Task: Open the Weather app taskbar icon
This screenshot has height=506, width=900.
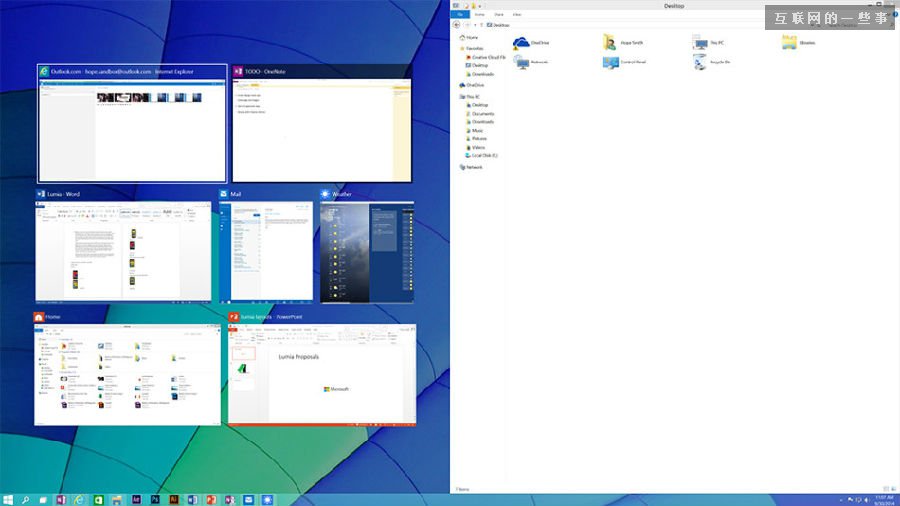Action: pos(267,500)
